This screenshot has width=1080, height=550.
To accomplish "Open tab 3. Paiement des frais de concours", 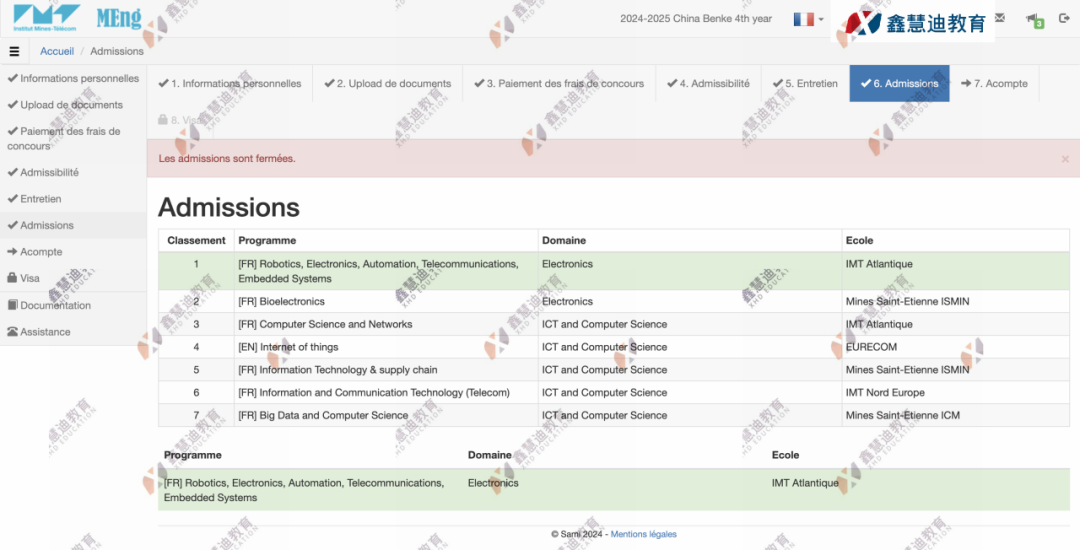I will click(559, 83).
